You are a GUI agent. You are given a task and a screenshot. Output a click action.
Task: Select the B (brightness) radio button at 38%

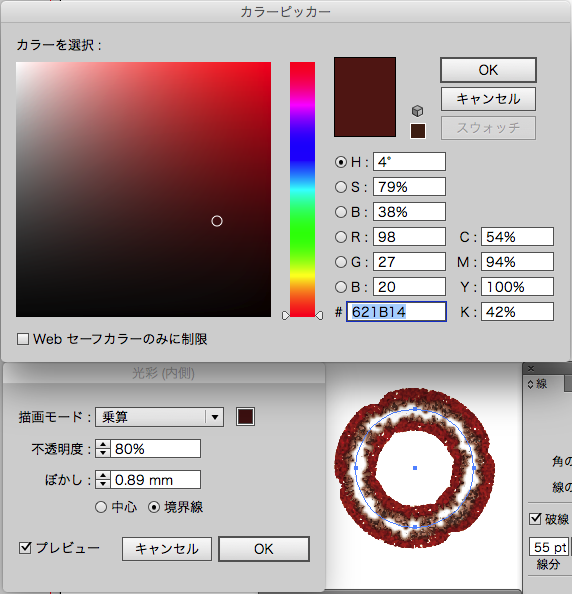click(341, 212)
